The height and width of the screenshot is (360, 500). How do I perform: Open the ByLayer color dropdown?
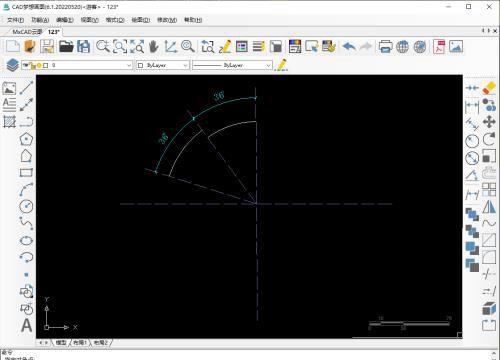coord(163,65)
